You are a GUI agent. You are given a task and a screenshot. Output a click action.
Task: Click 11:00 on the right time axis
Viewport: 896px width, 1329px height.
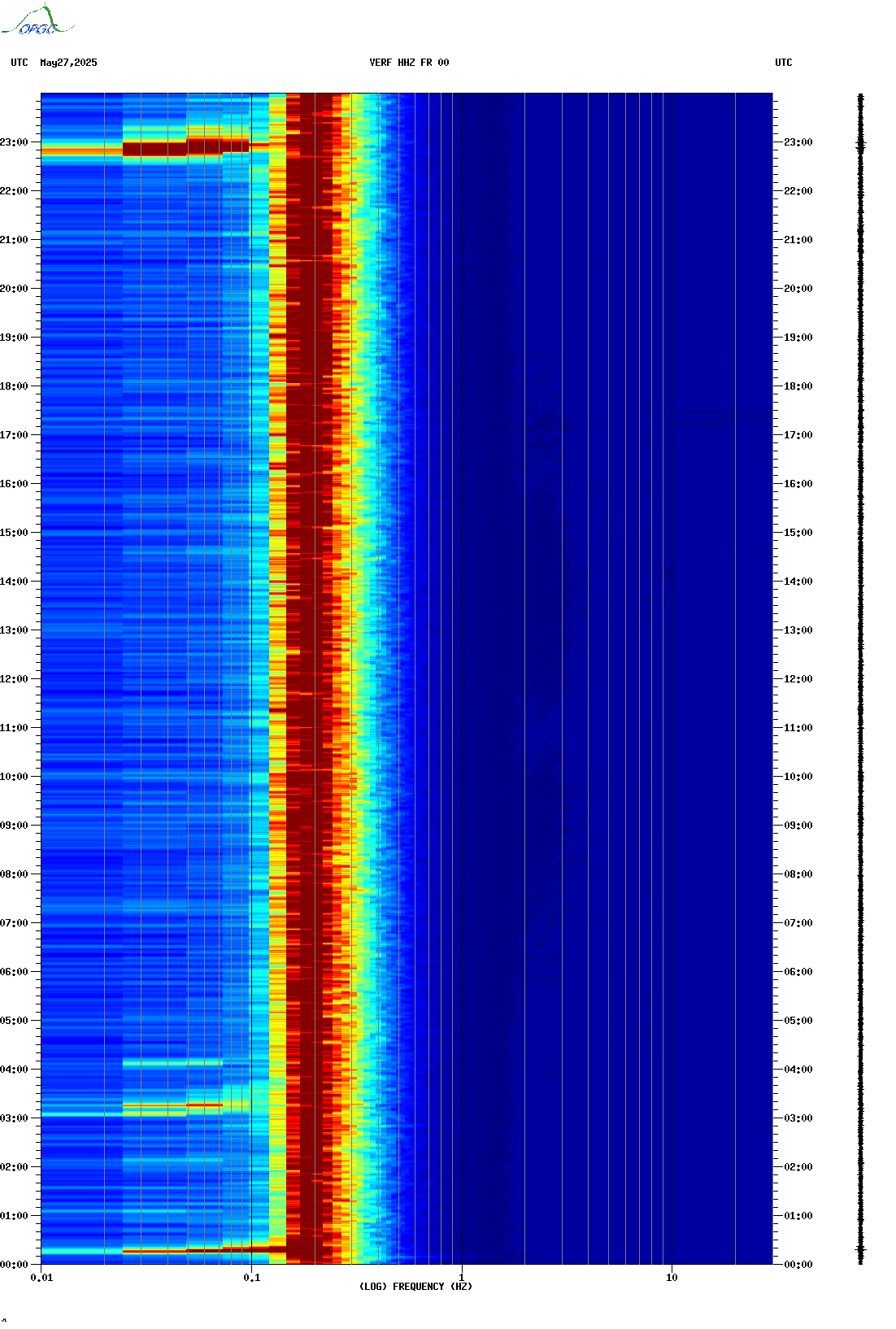(x=798, y=728)
